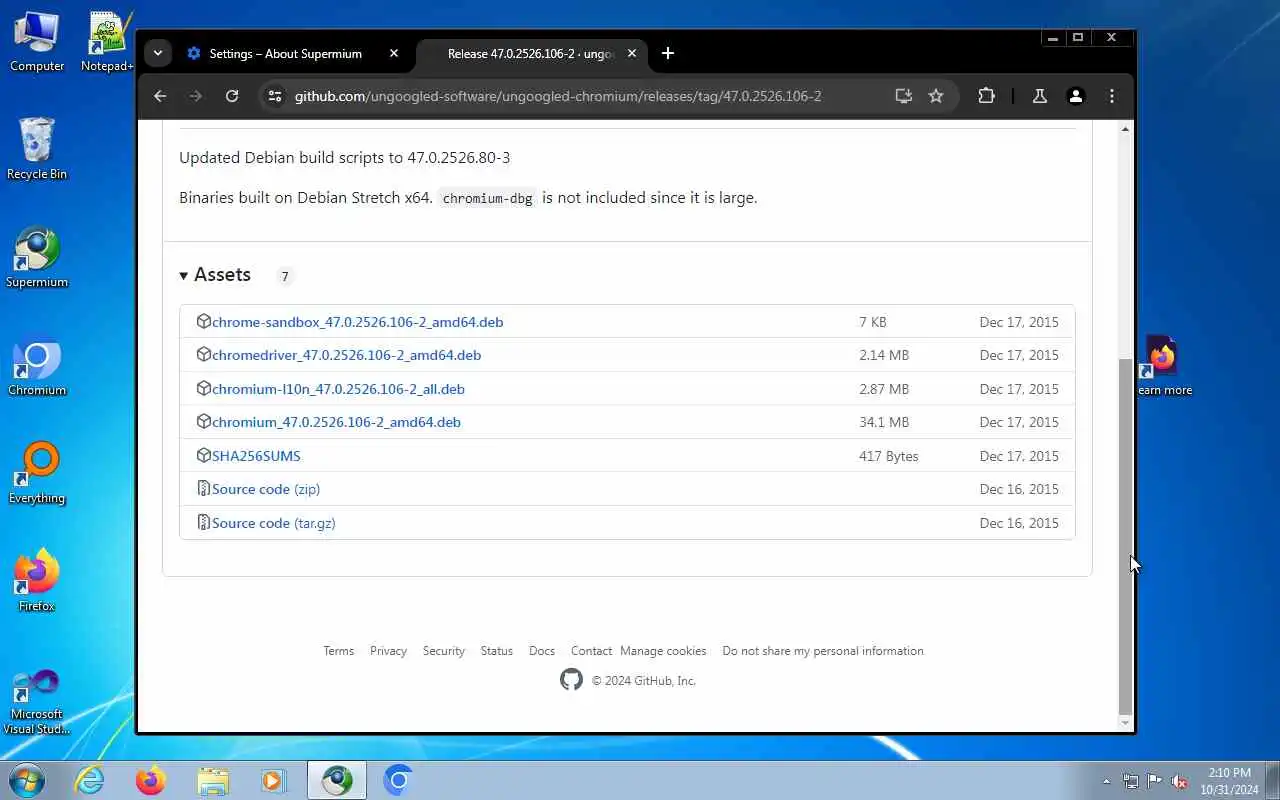Close the Settings – About Supermium tab
This screenshot has height=800, width=1280.
[394, 53]
